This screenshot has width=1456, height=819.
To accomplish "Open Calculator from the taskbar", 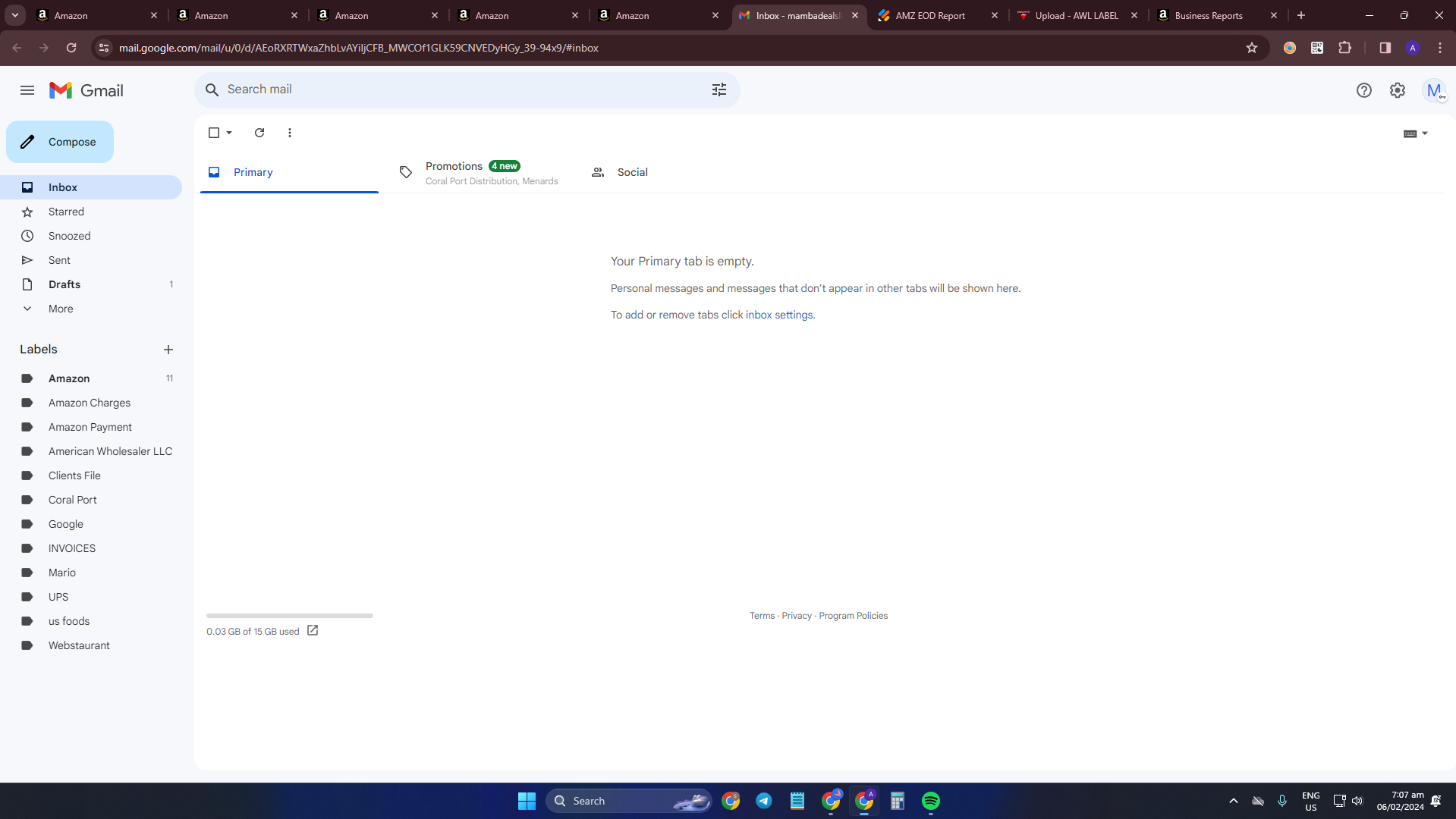I will point(898,801).
